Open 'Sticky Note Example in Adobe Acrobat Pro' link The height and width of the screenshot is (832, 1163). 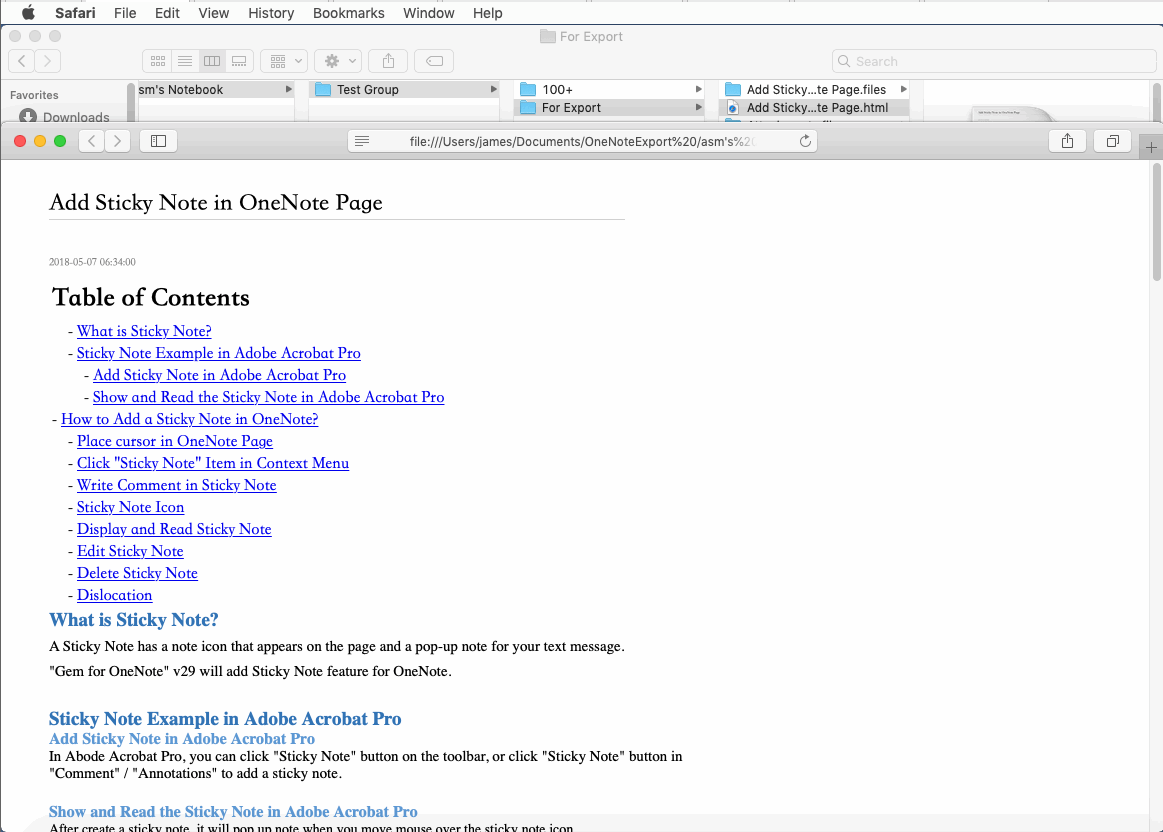point(219,353)
